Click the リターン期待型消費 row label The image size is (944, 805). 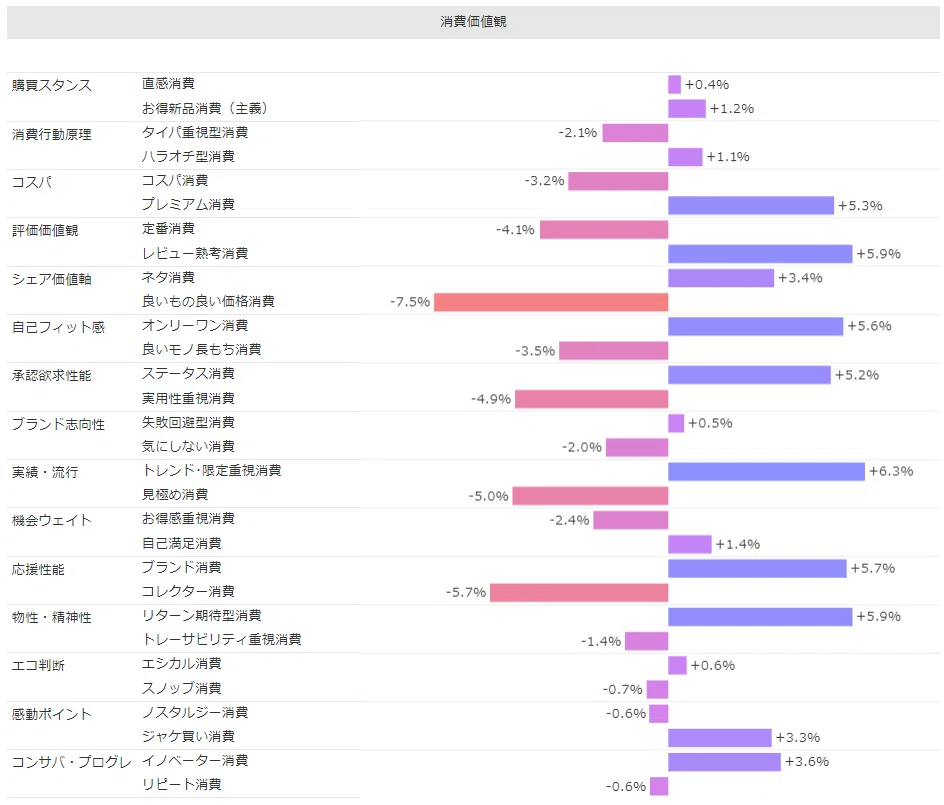click(x=201, y=615)
